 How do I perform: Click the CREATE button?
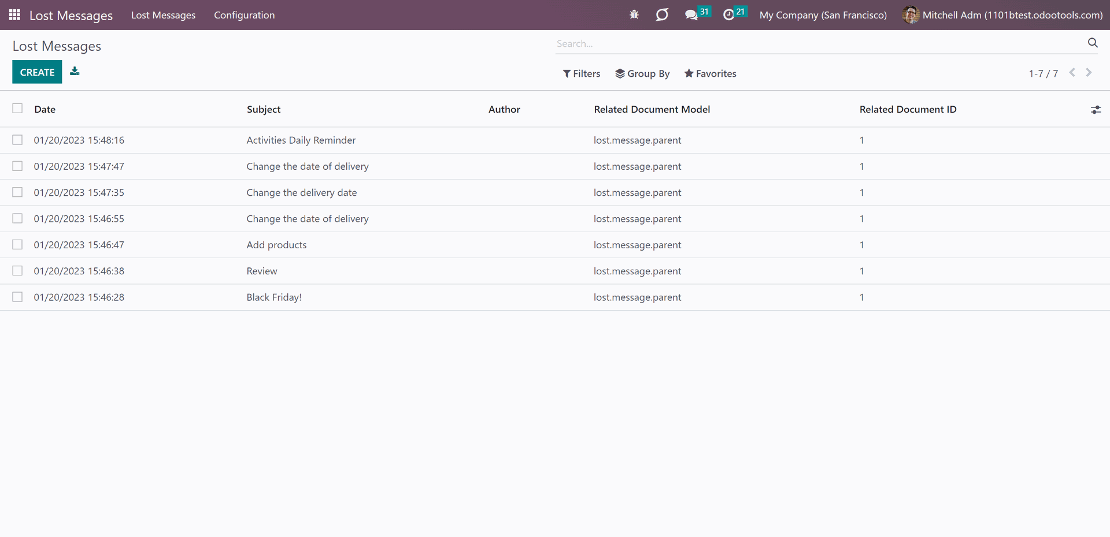click(37, 72)
